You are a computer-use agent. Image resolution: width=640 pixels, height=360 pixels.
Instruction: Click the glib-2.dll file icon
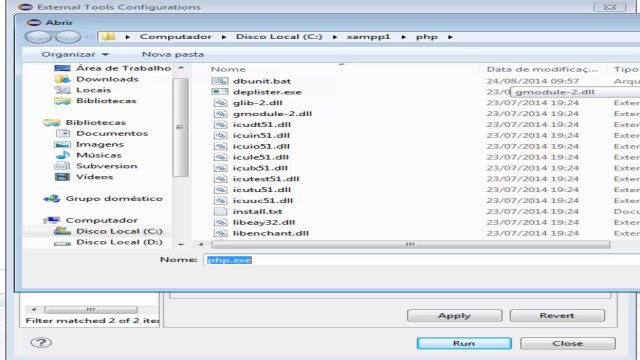220,102
